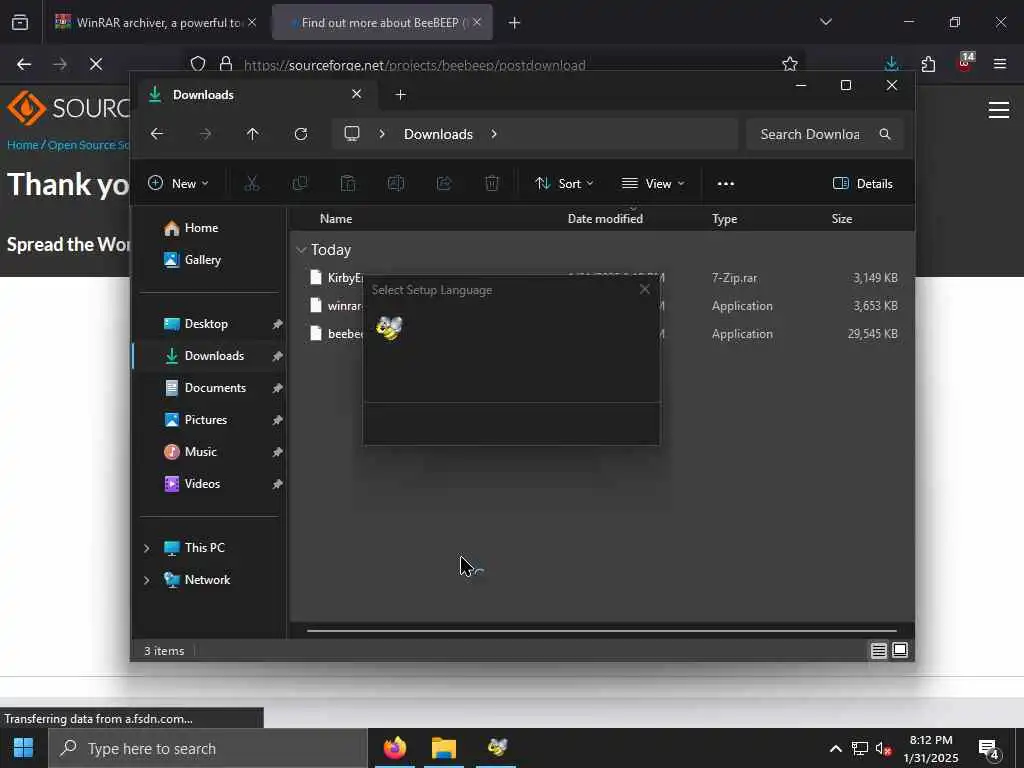
Task: Open Firefox tab overview icon at top-left
Action: click(20, 23)
